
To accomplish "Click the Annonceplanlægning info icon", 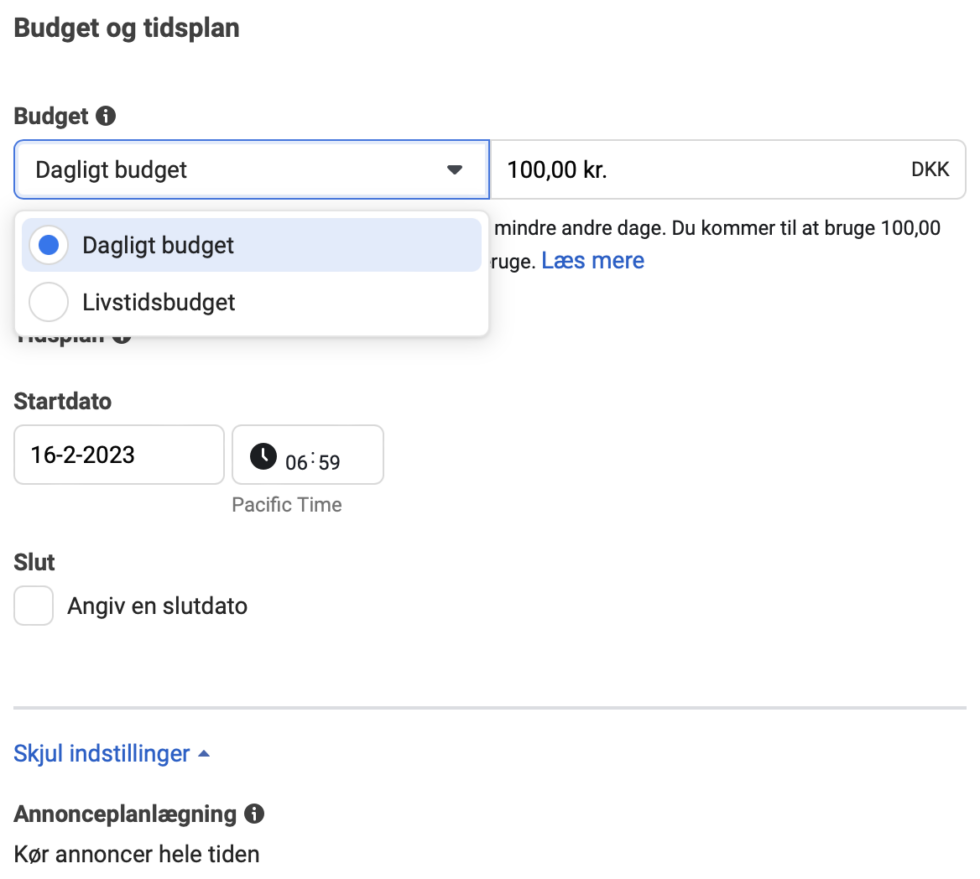I will pos(256,814).
